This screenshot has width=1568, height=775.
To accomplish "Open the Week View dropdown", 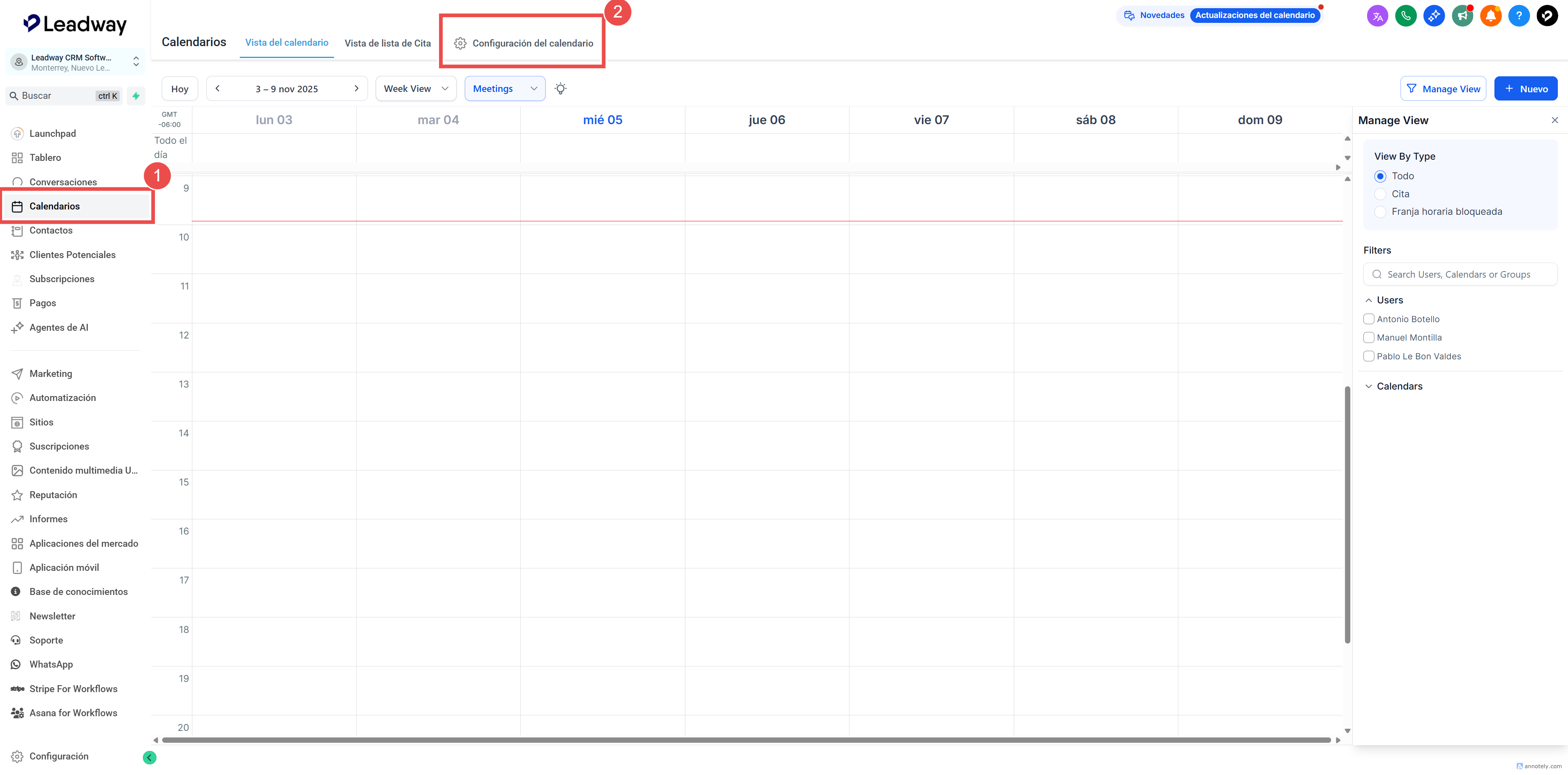I will pos(416,89).
